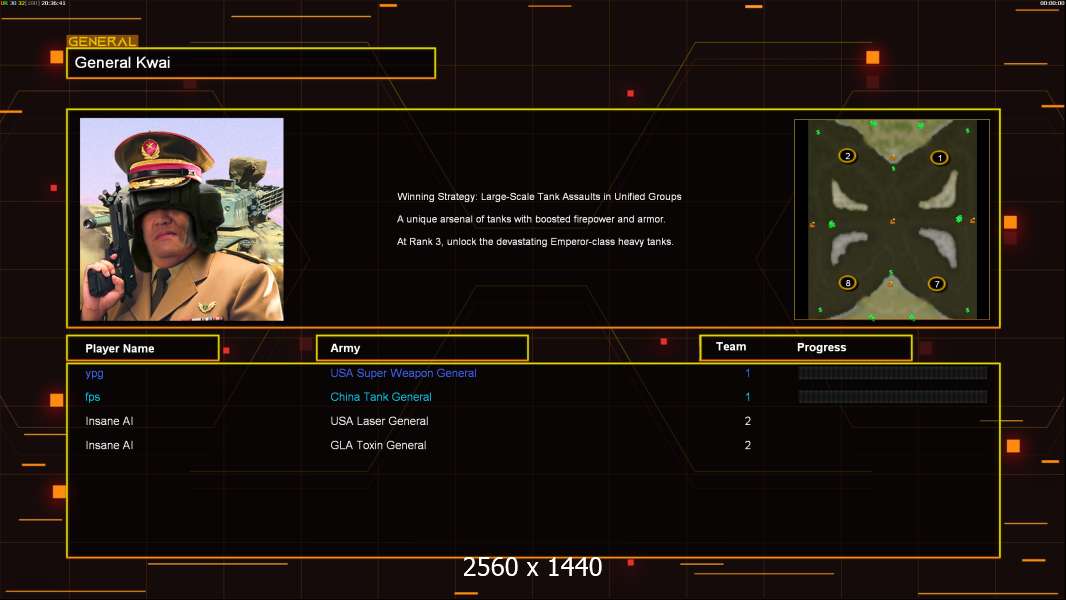Click start position 7 marker on the map
Viewport: 1066px width, 600px height.
click(937, 284)
